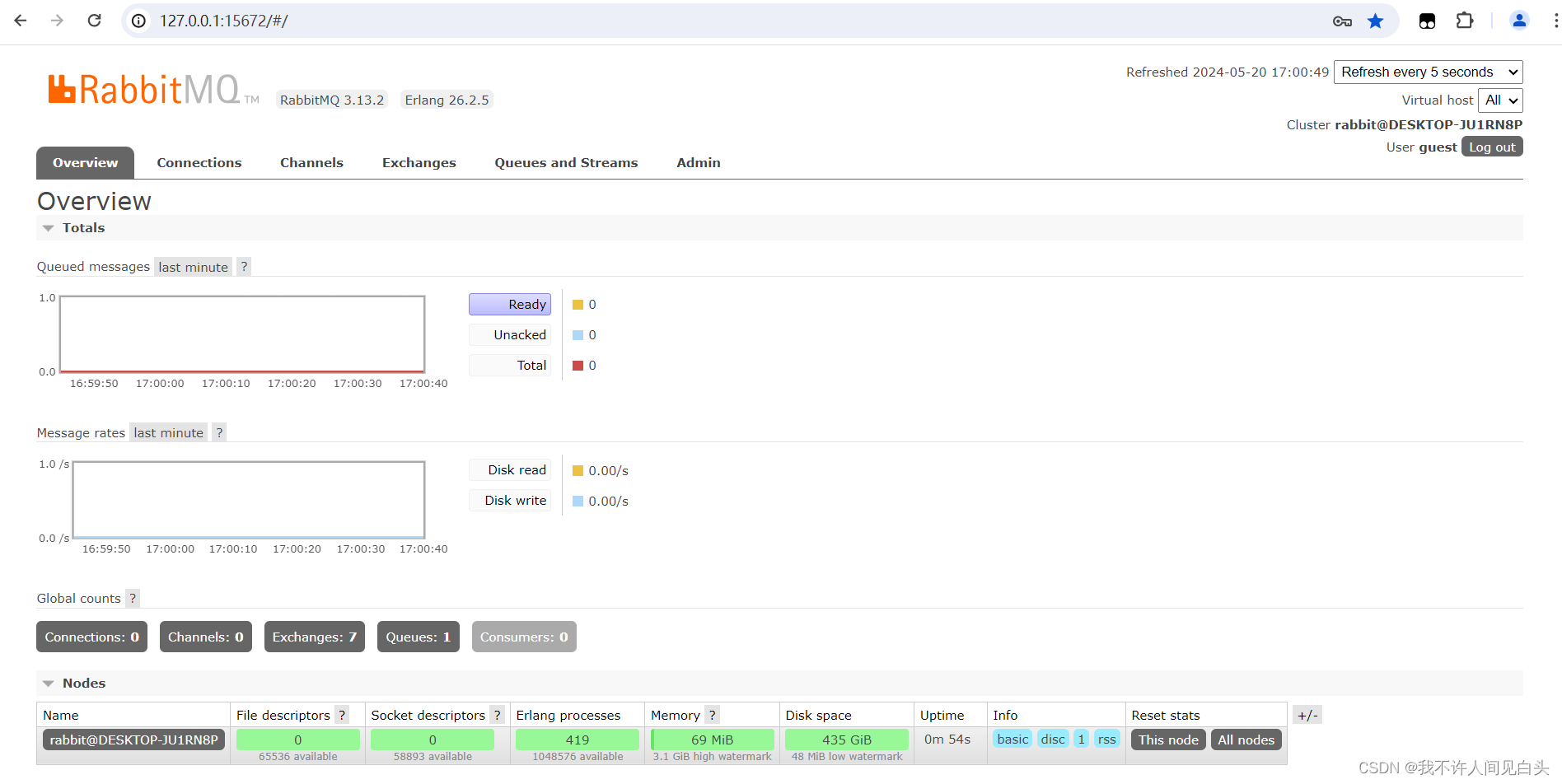Screen dimensions: 1562x784
Task: Click the RabbitMQ logo
Action: coord(153,89)
